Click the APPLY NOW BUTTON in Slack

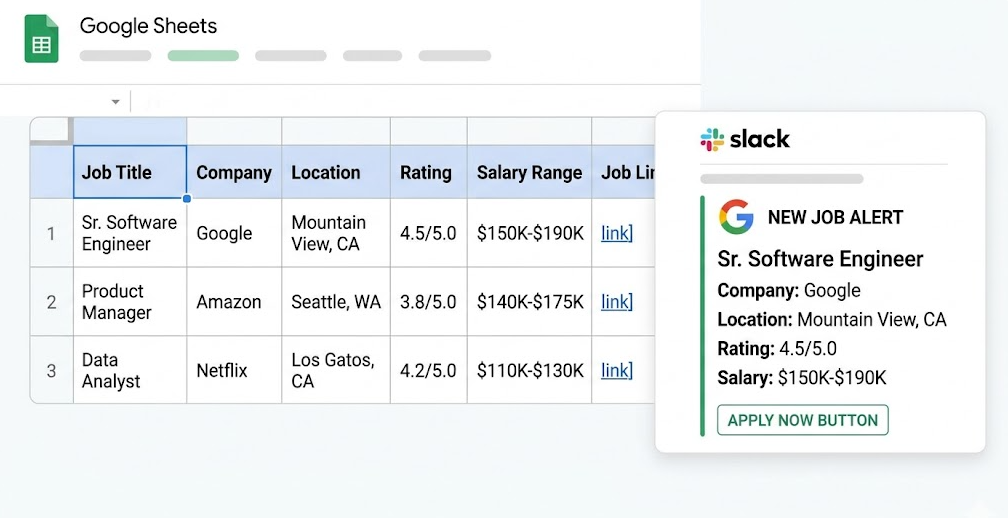(802, 420)
